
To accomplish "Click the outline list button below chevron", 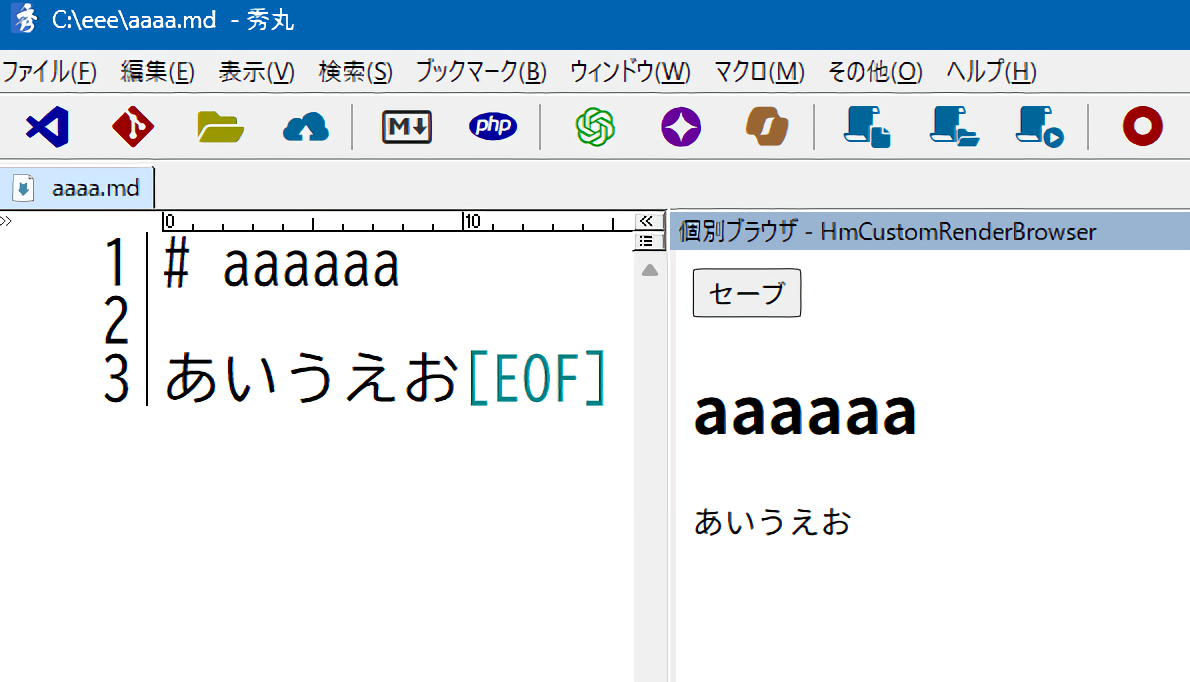I will [646, 240].
